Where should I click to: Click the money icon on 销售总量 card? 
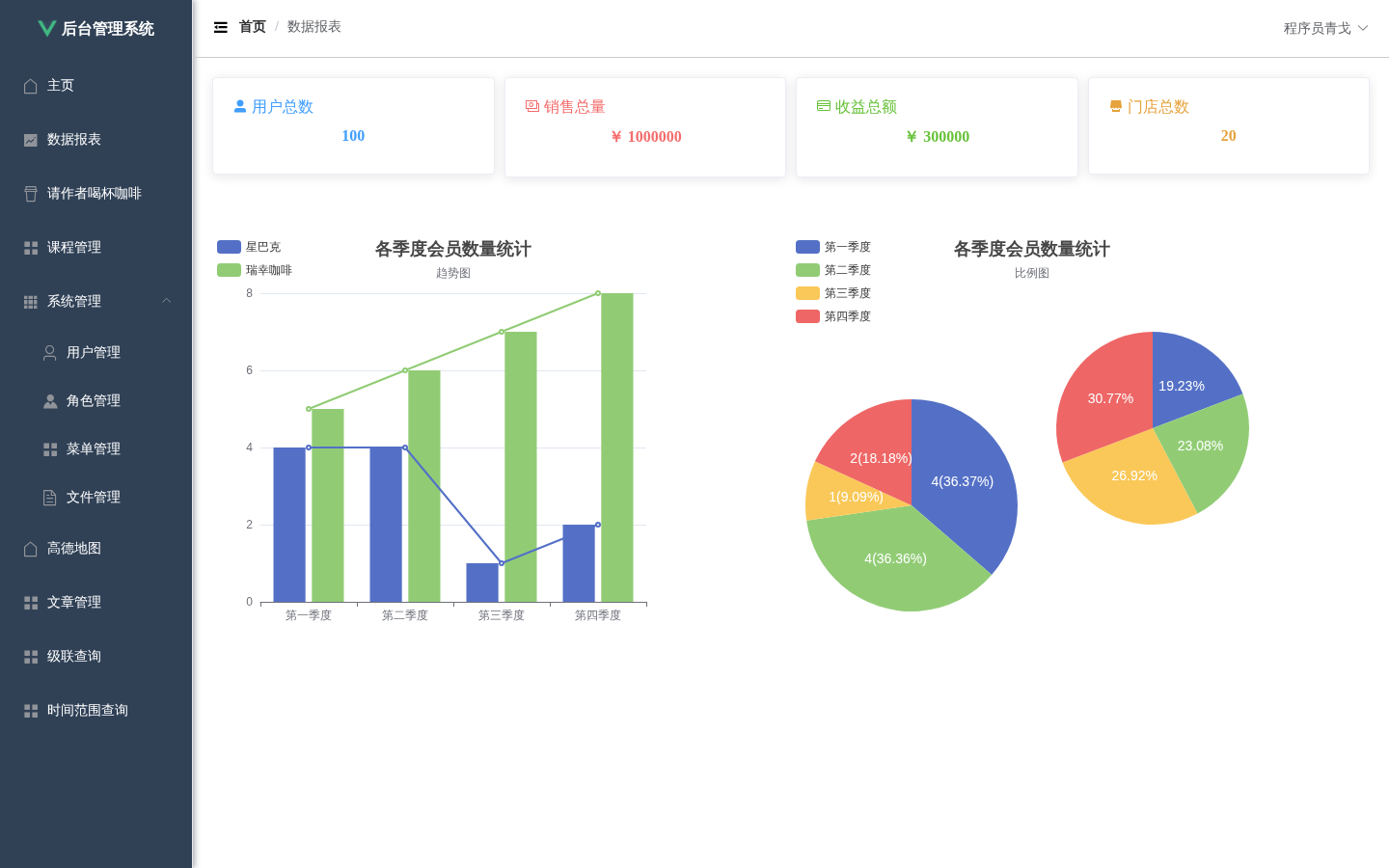coord(532,106)
